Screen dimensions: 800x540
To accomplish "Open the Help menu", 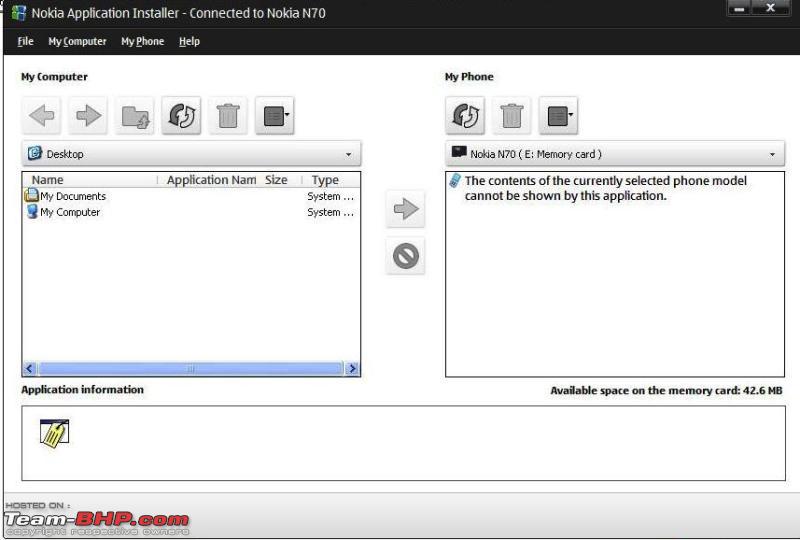I will (189, 41).
